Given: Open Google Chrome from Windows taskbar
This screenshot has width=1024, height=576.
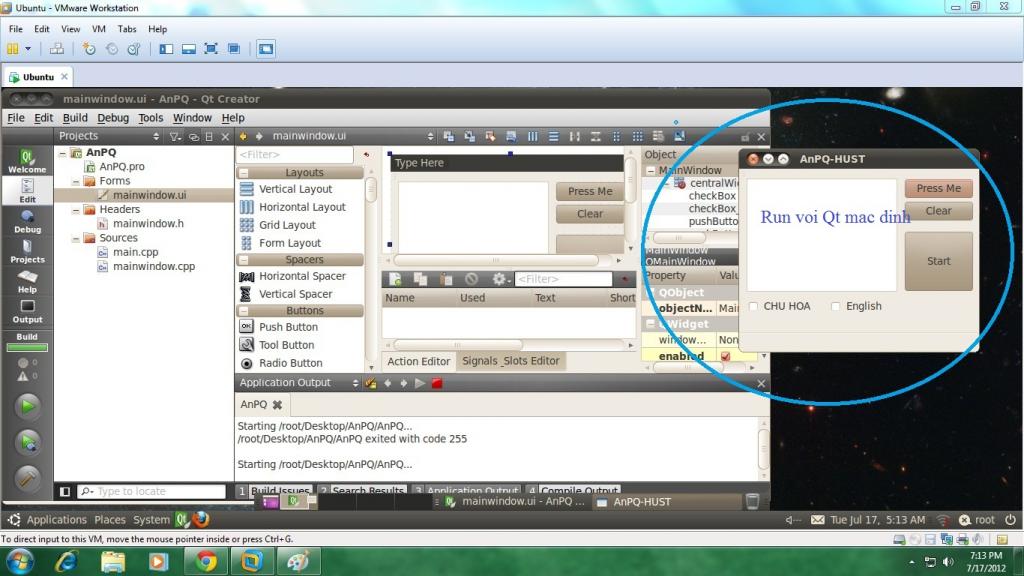Looking at the screenshot, I should (x=206, y=562).
